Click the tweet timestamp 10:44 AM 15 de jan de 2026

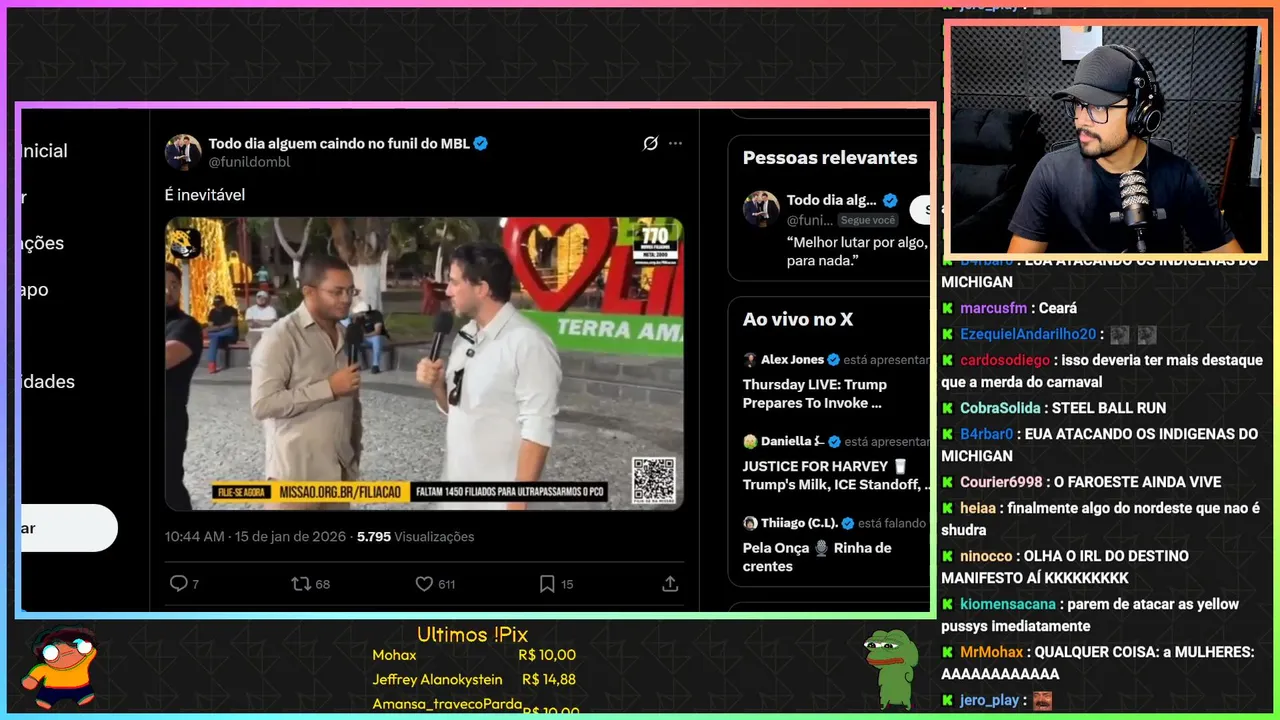(x=257, y=537)
